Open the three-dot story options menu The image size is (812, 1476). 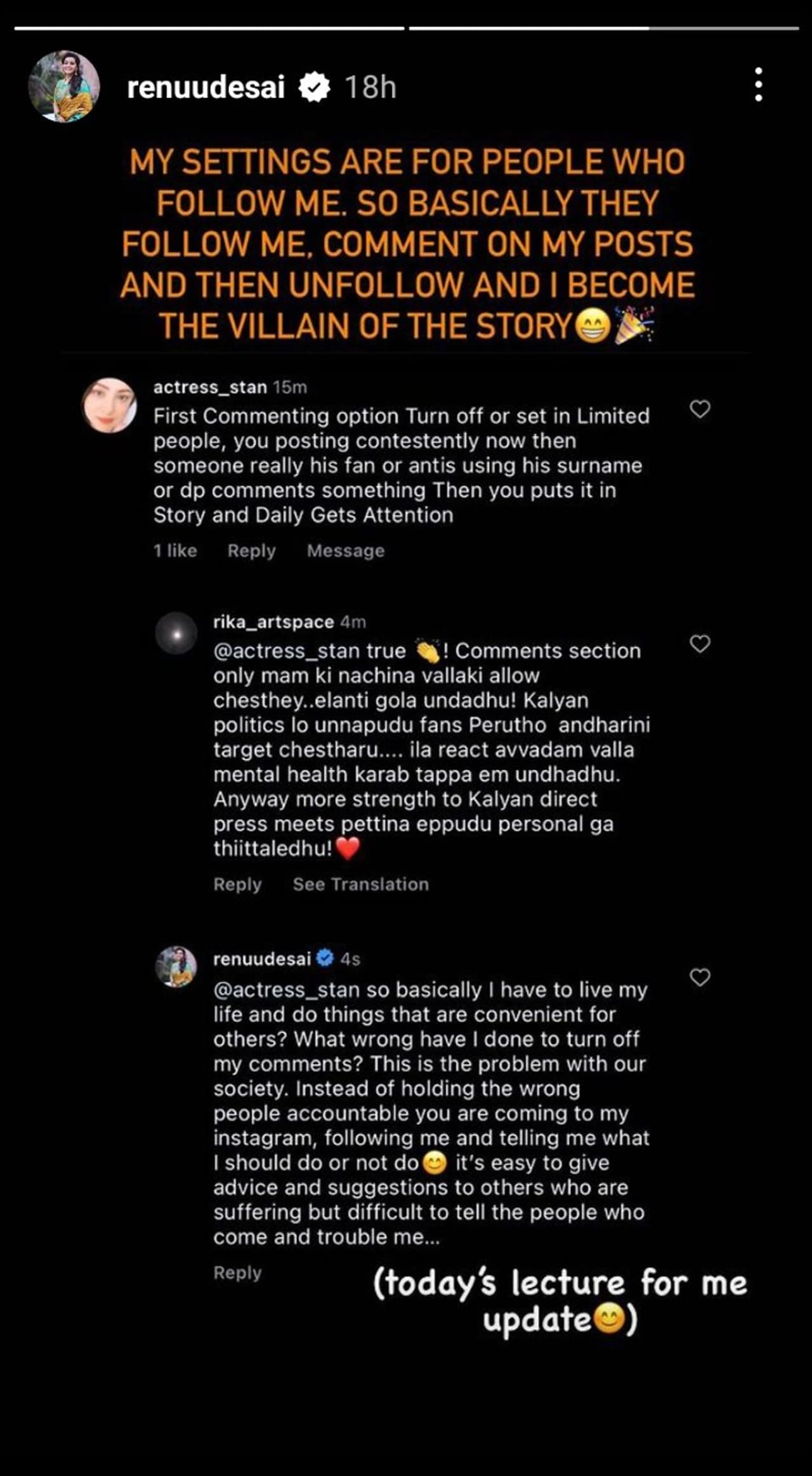click(x=758, y=84)
